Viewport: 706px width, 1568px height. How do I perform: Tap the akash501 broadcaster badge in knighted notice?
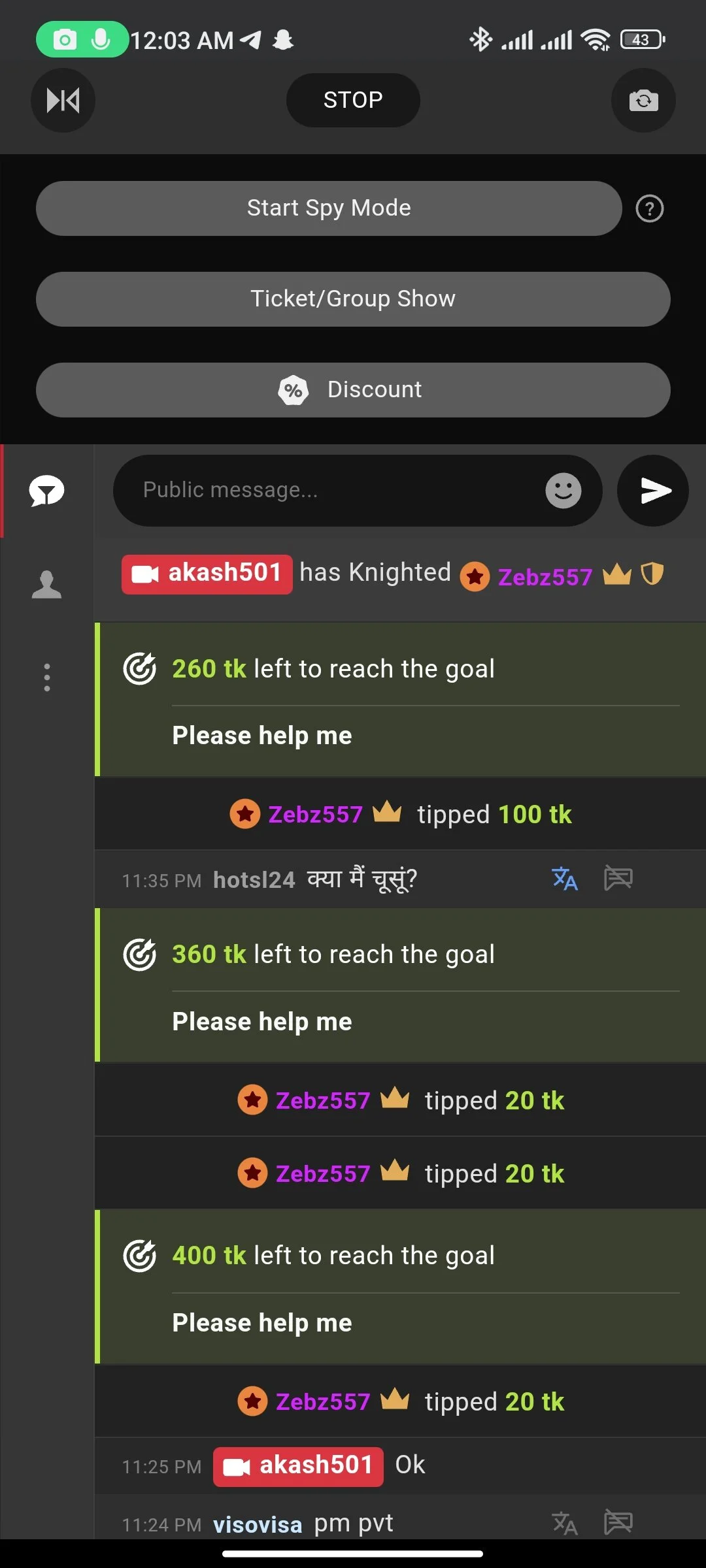(x=207, y=574)
